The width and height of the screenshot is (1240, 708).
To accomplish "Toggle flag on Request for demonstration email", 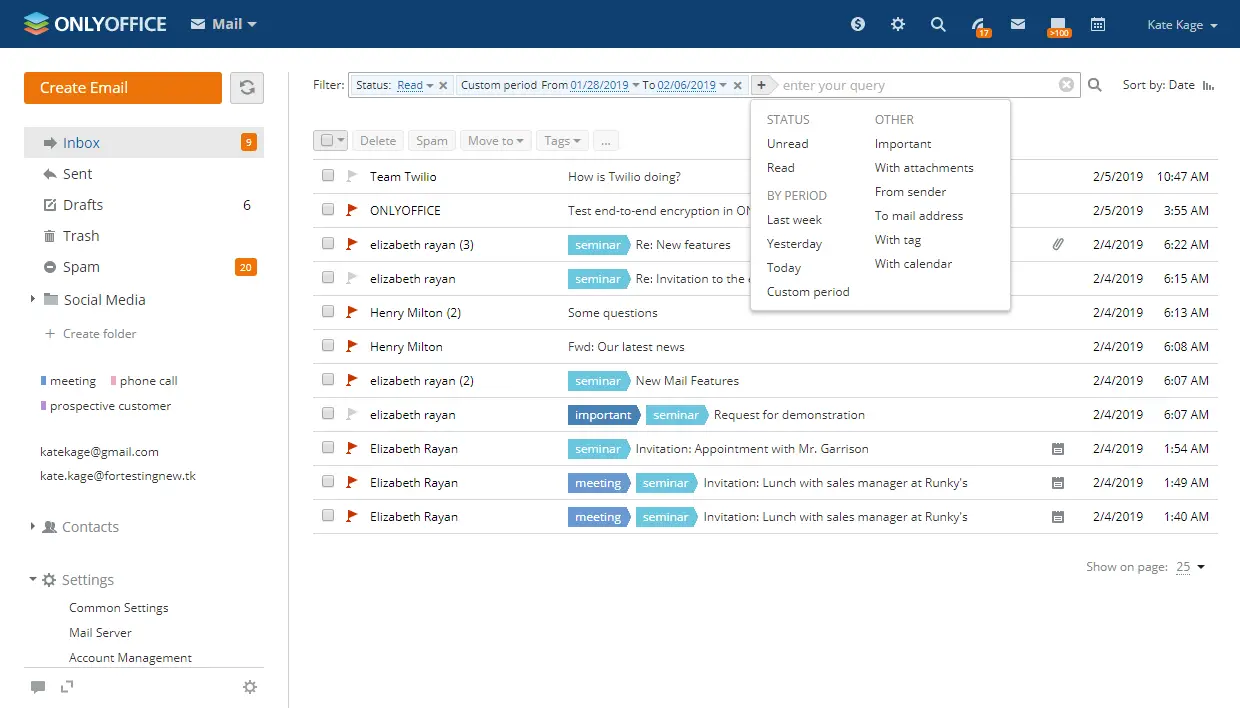I will (351, 414).
